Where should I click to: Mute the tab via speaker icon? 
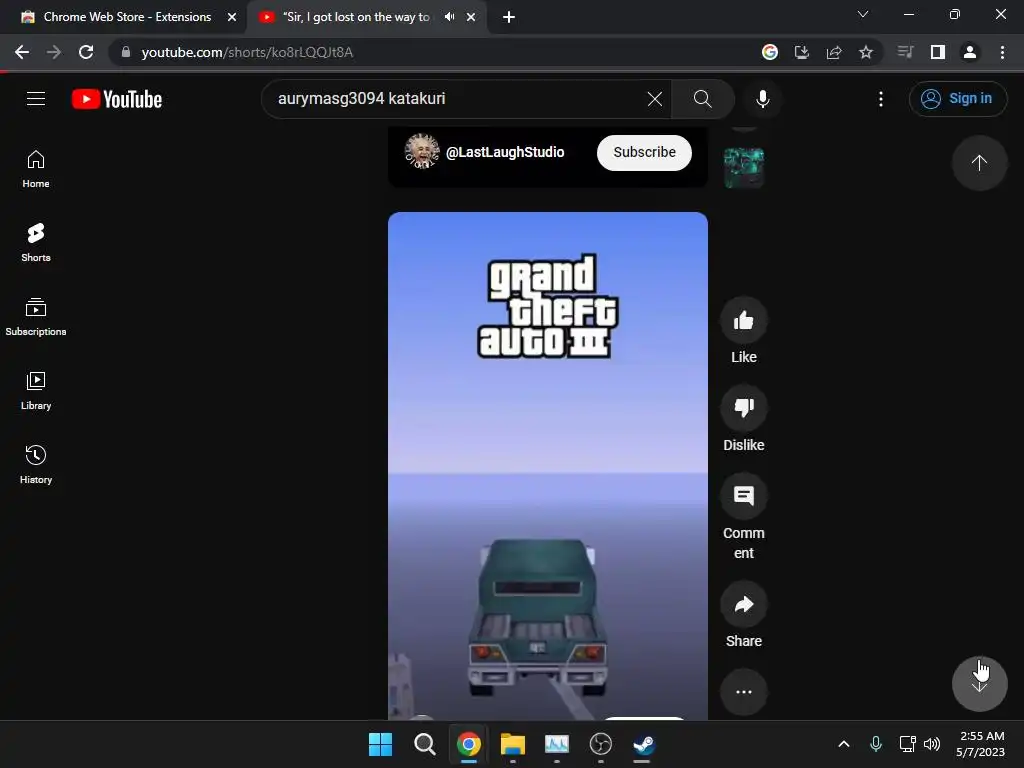[449, 17]
